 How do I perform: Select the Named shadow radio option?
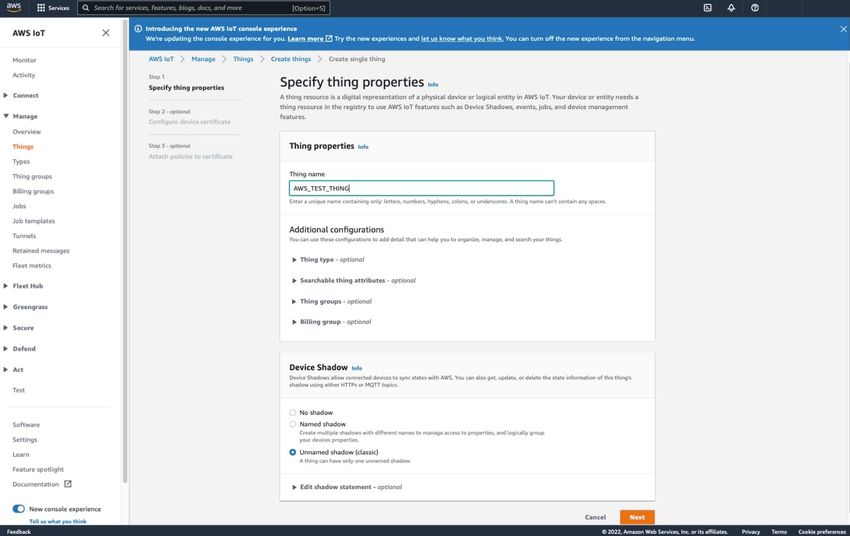[x=293, y=424]
